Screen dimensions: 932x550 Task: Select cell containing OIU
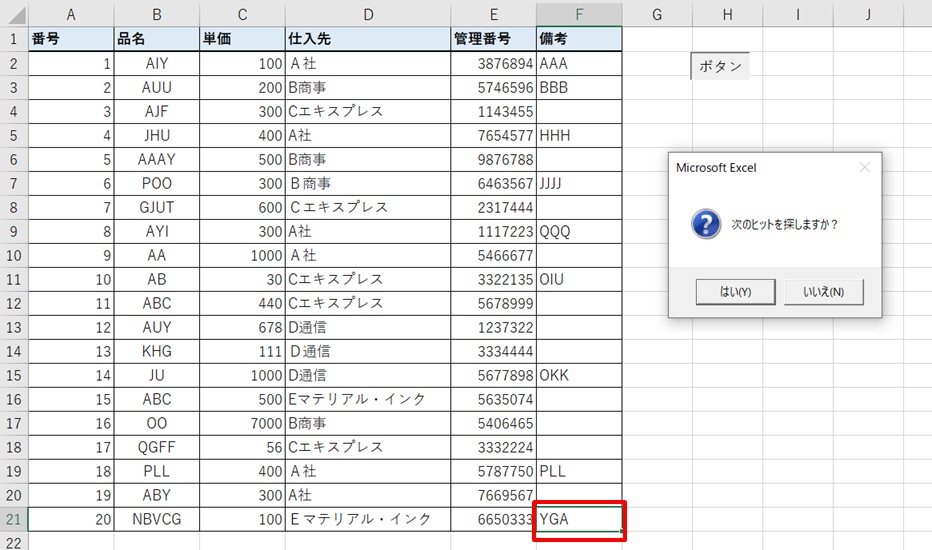(579, 279)
